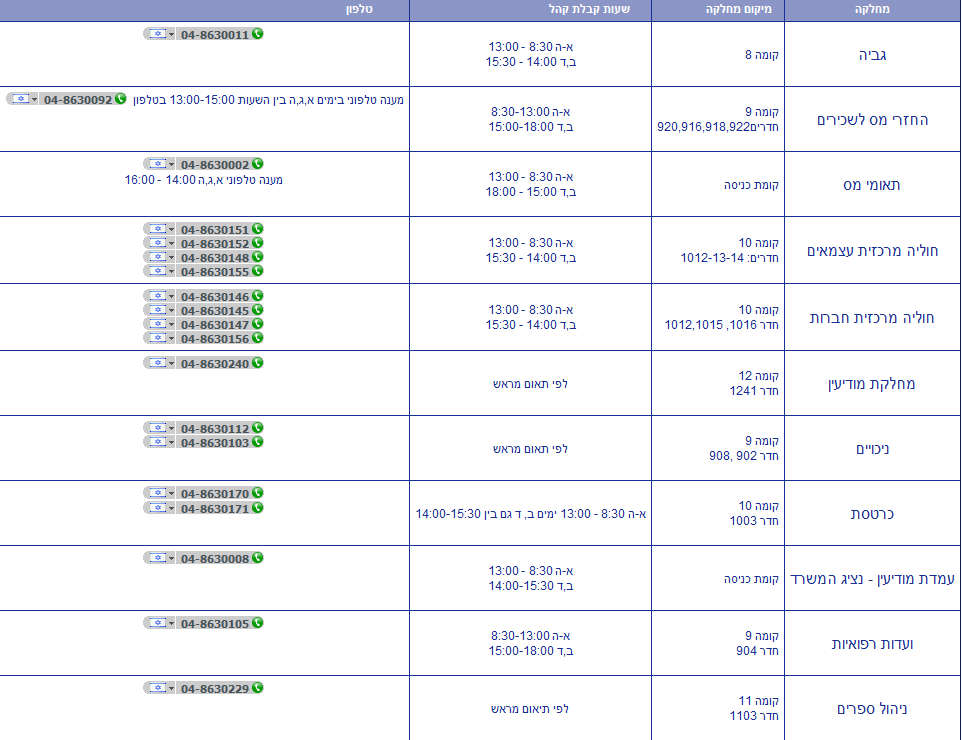Screen dimensions: 962x740
Task: Open country dropdown arrow next to 04-8630008
Action: coord(171,558)
